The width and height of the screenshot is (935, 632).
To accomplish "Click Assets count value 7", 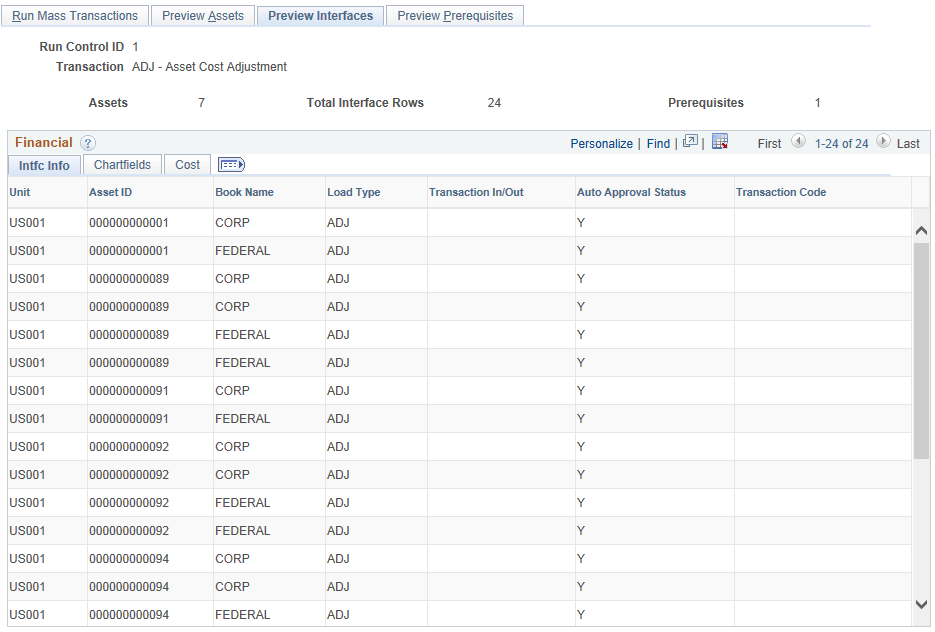I will tap(202, 103).
